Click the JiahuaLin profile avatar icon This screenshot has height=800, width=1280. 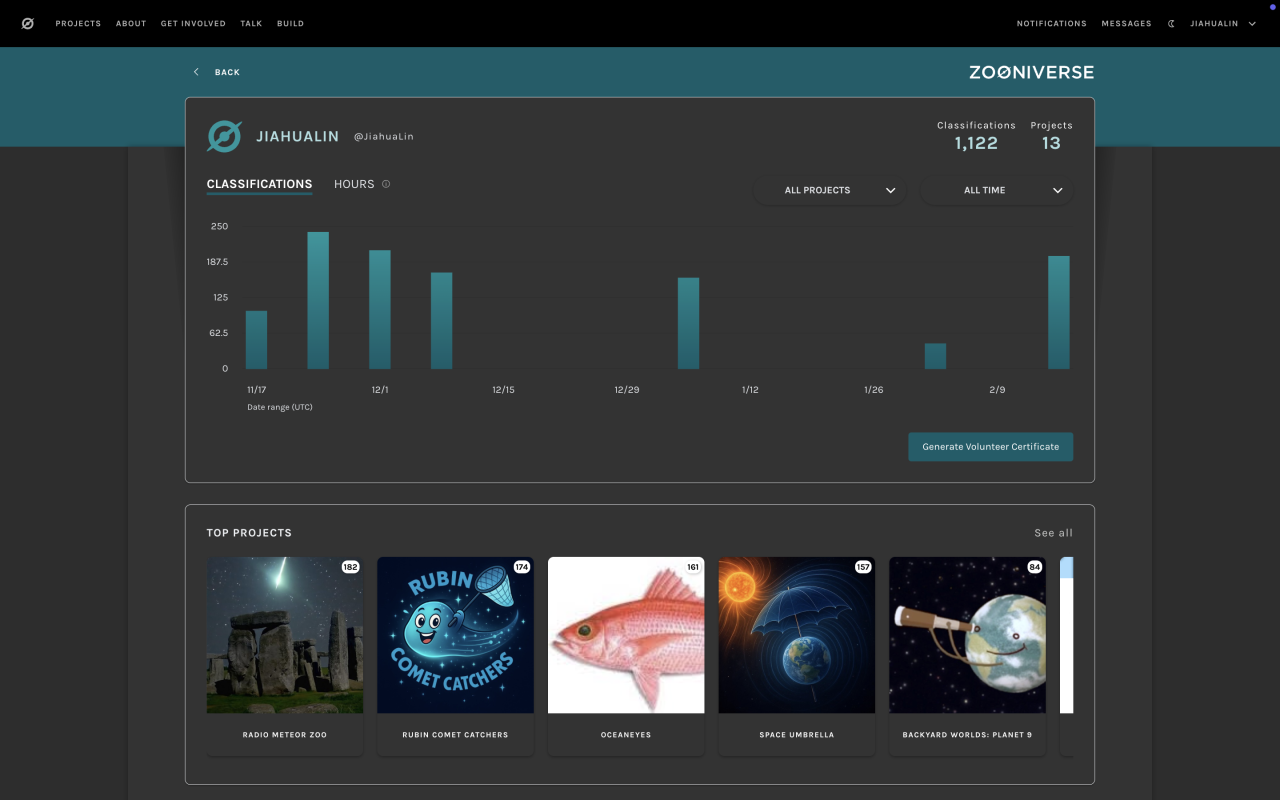[x=224, y=136]
